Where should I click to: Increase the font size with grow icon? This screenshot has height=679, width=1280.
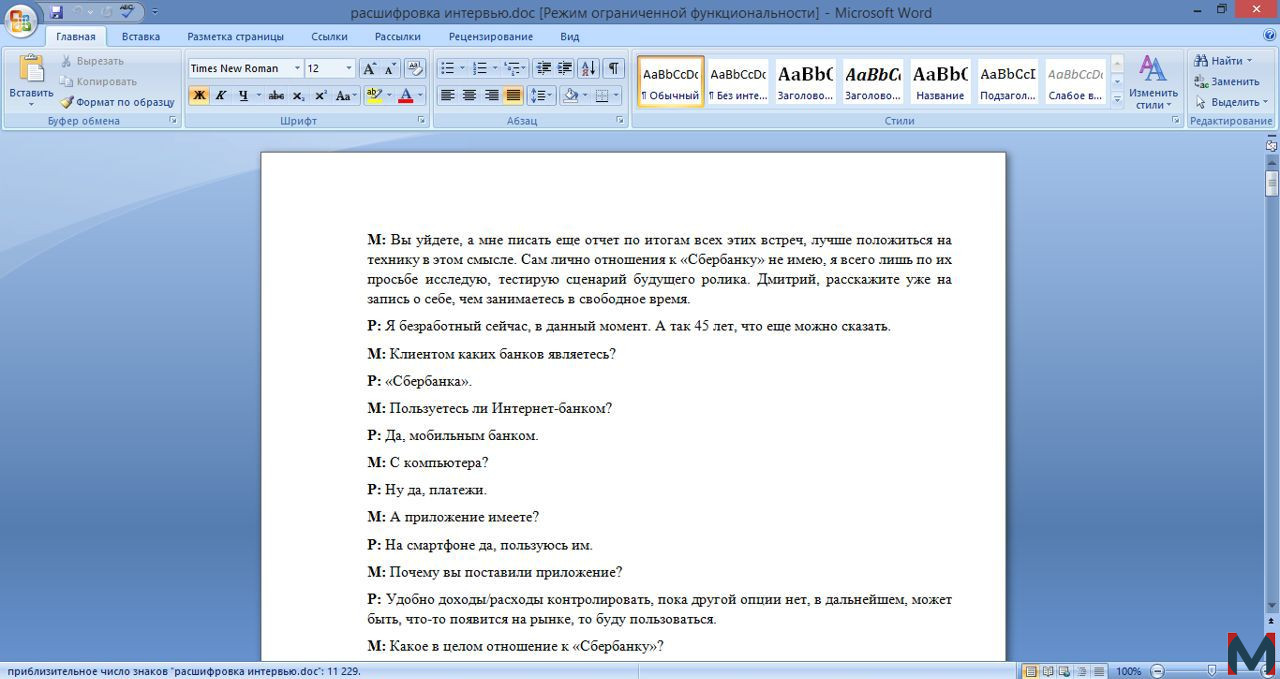point(369,68)
